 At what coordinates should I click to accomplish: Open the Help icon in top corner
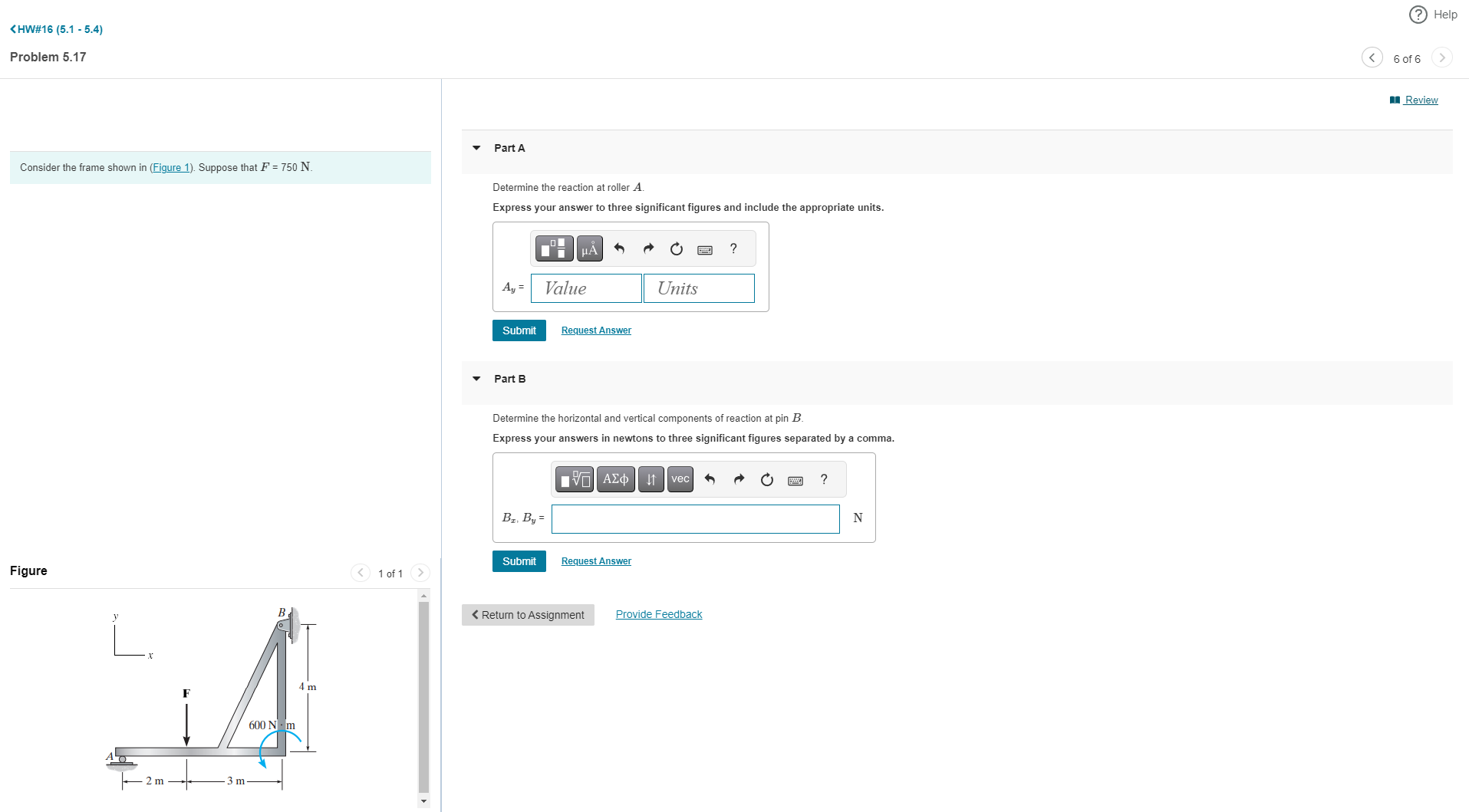[1418, 15]
